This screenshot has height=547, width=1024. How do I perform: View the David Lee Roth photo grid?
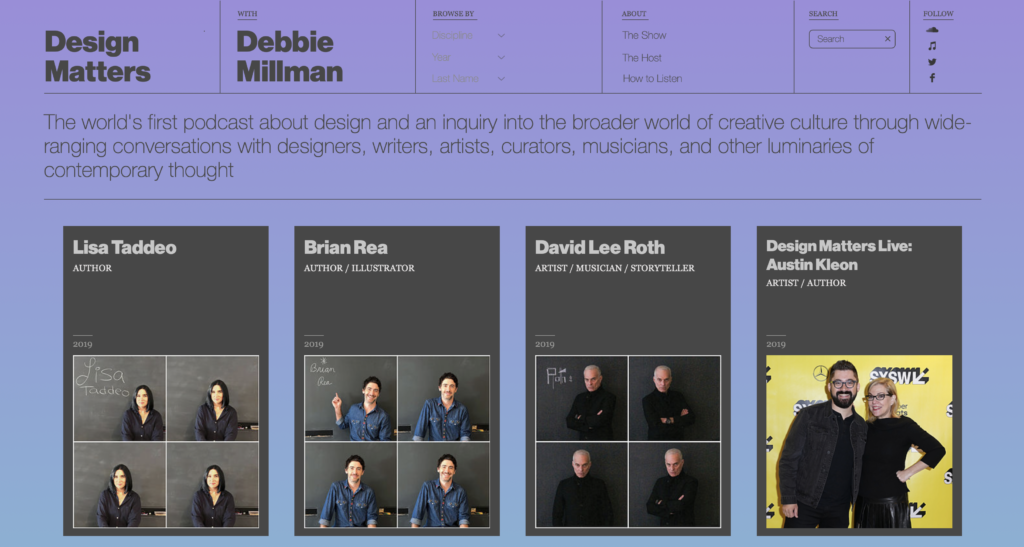pos(628,441)
